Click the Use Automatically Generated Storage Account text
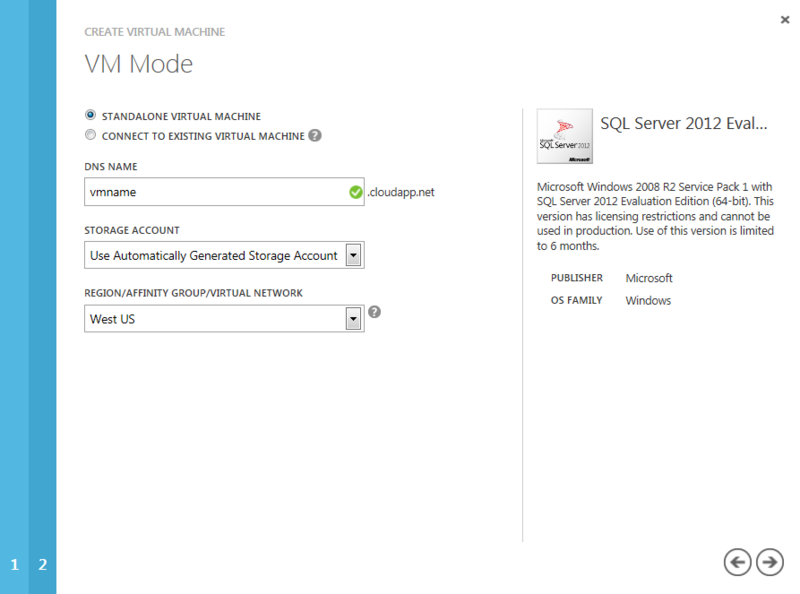The width and height of the screenshot is (800, 594). coord(210,254)
